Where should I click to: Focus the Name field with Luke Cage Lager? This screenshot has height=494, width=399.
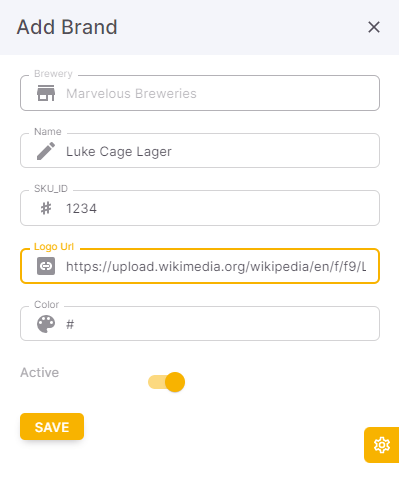point(200,151)
